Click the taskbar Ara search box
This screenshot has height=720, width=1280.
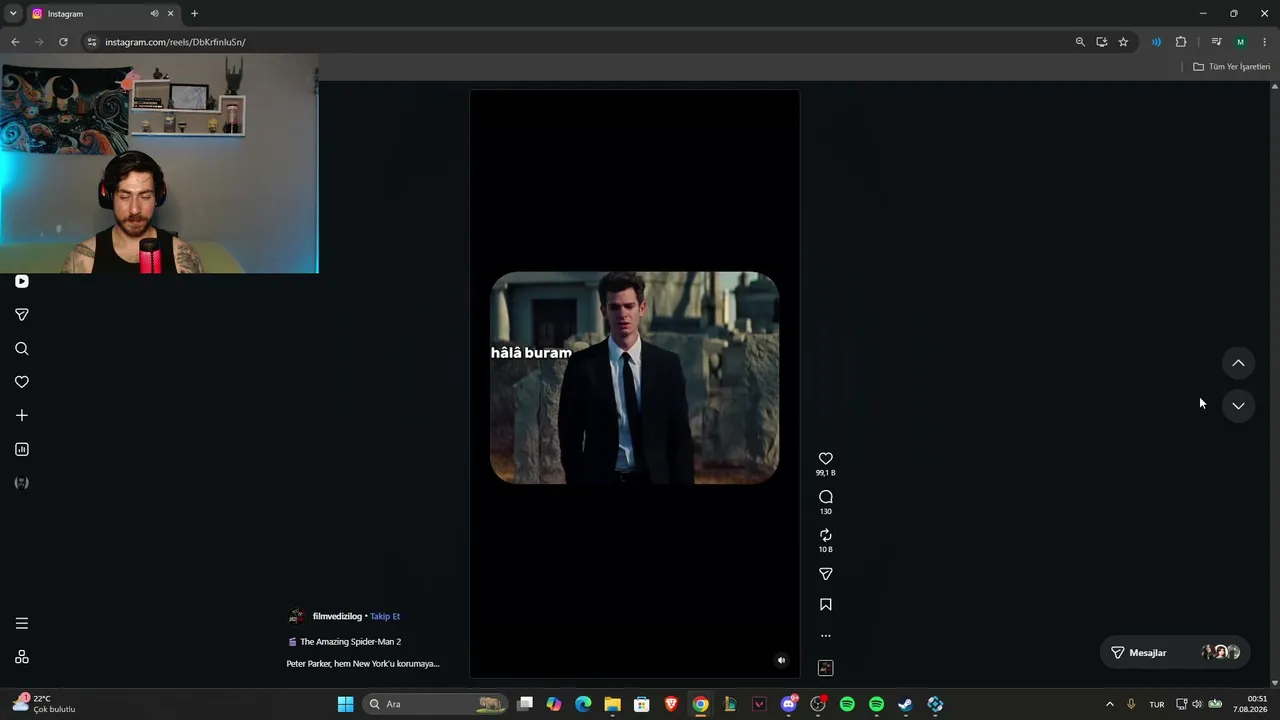pyautogui.click(x=434, y=704)
